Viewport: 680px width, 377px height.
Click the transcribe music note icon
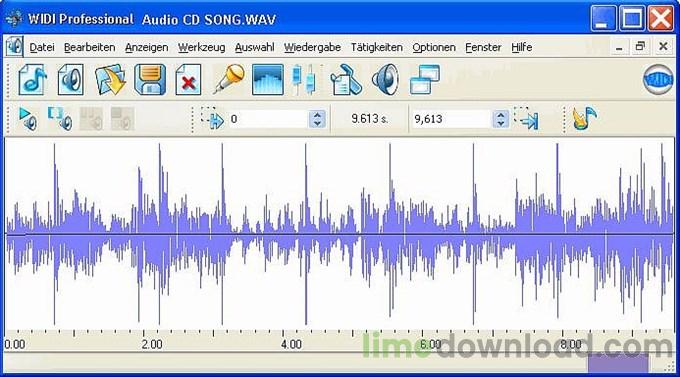point(584,119)
